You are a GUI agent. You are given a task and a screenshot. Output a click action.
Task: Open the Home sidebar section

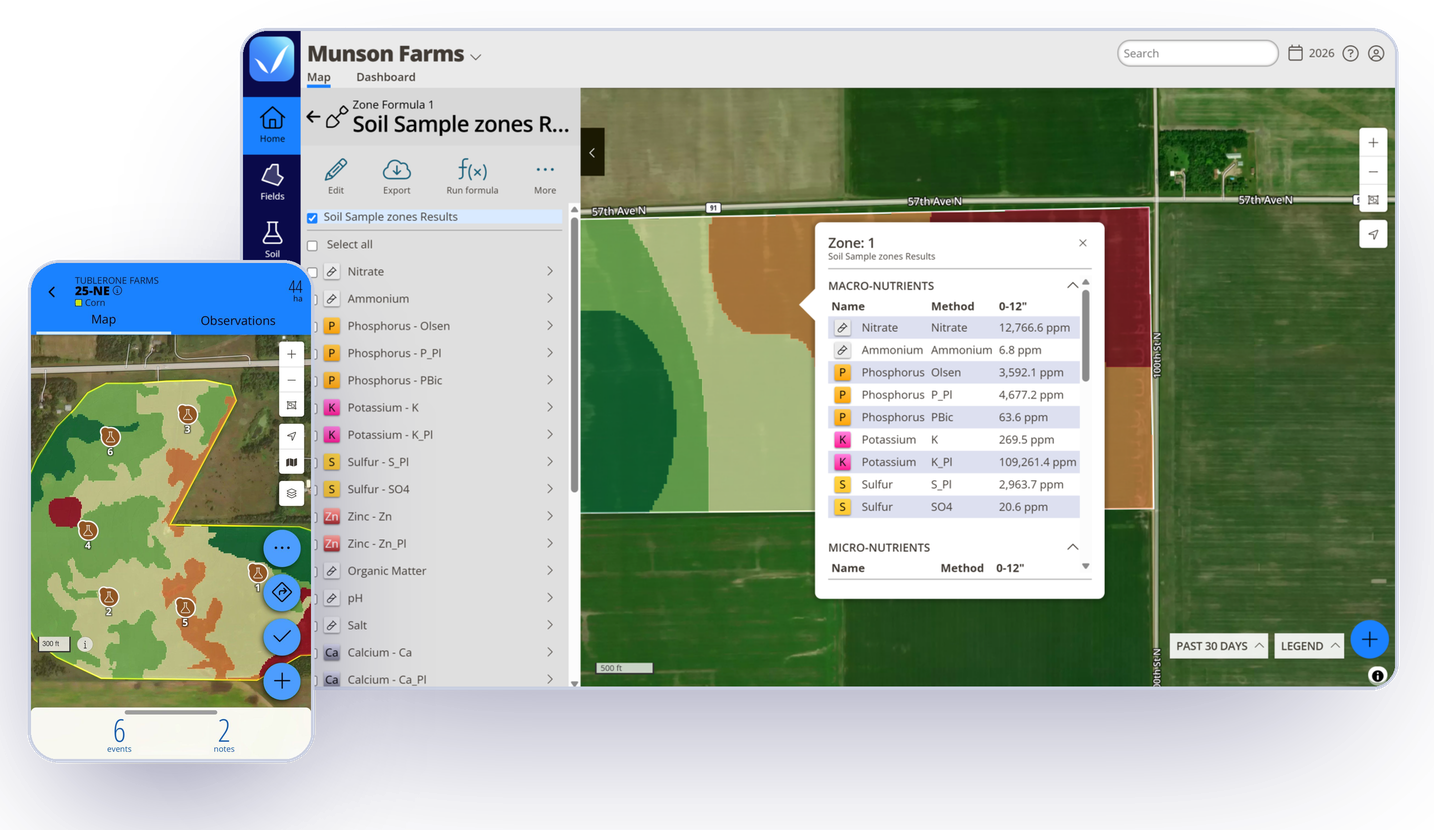tap(272, 125)
